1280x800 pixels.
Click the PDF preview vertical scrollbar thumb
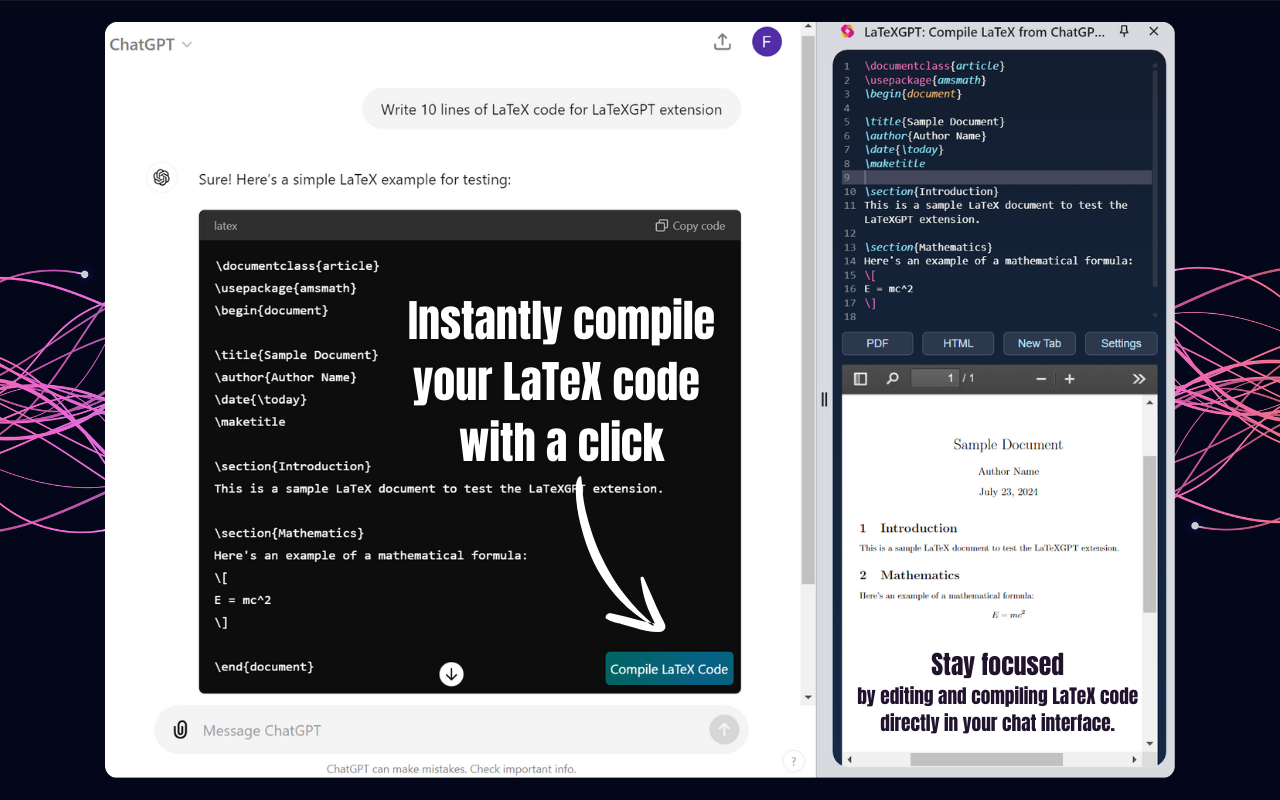tap(1149, 534)
